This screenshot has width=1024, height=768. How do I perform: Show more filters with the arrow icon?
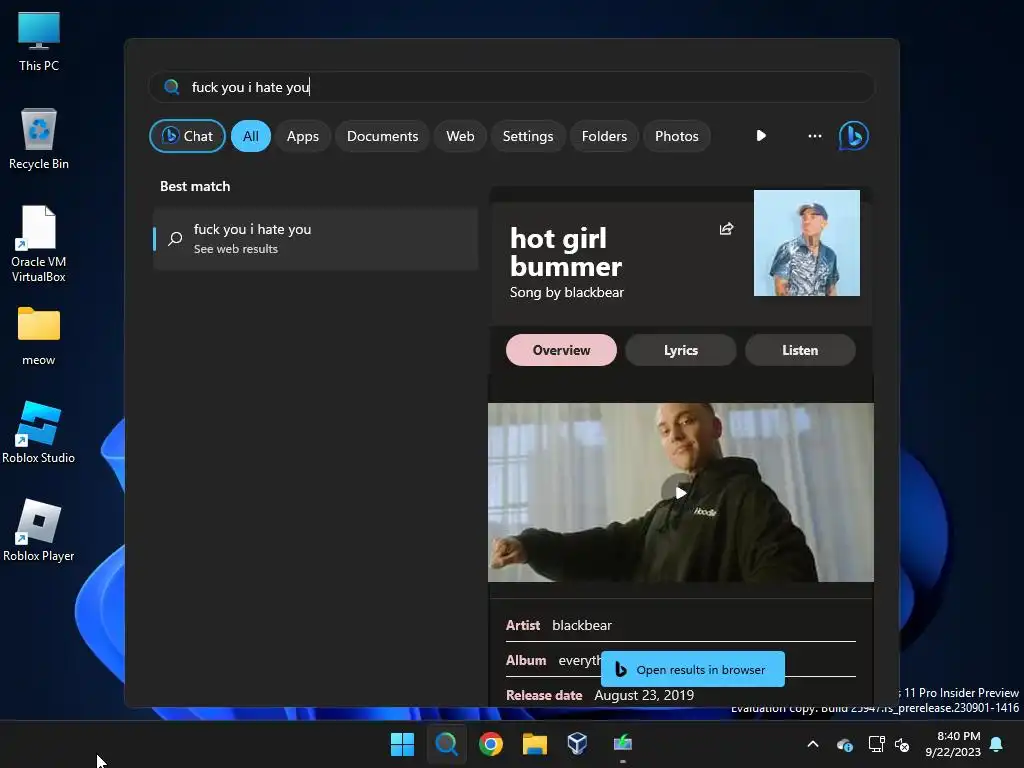761,136
